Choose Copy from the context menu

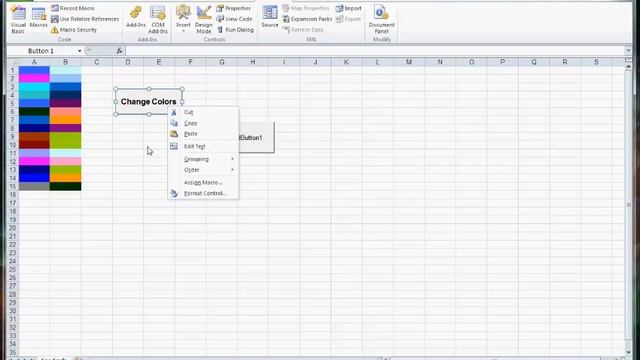click(203, 123)
